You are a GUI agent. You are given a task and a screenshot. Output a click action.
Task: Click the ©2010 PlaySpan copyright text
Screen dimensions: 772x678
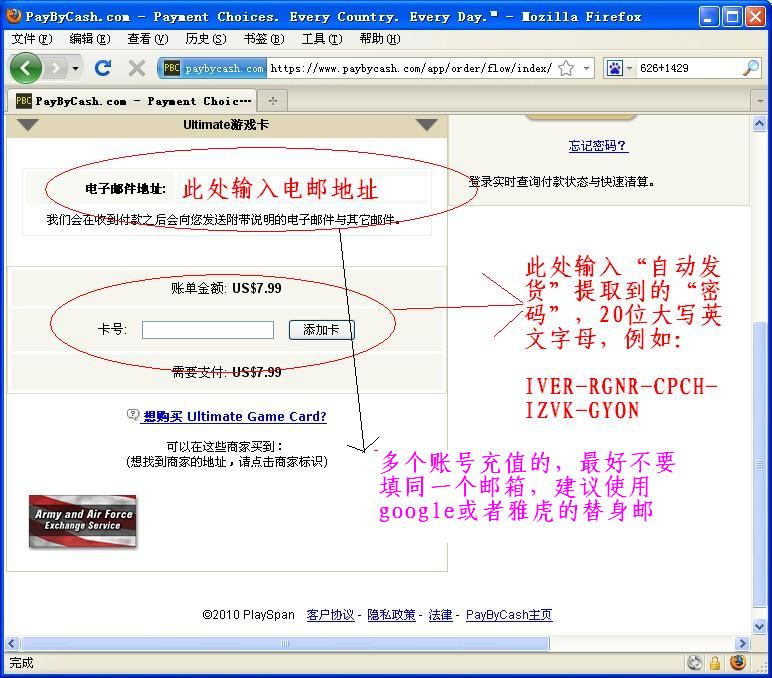(248, 615)
